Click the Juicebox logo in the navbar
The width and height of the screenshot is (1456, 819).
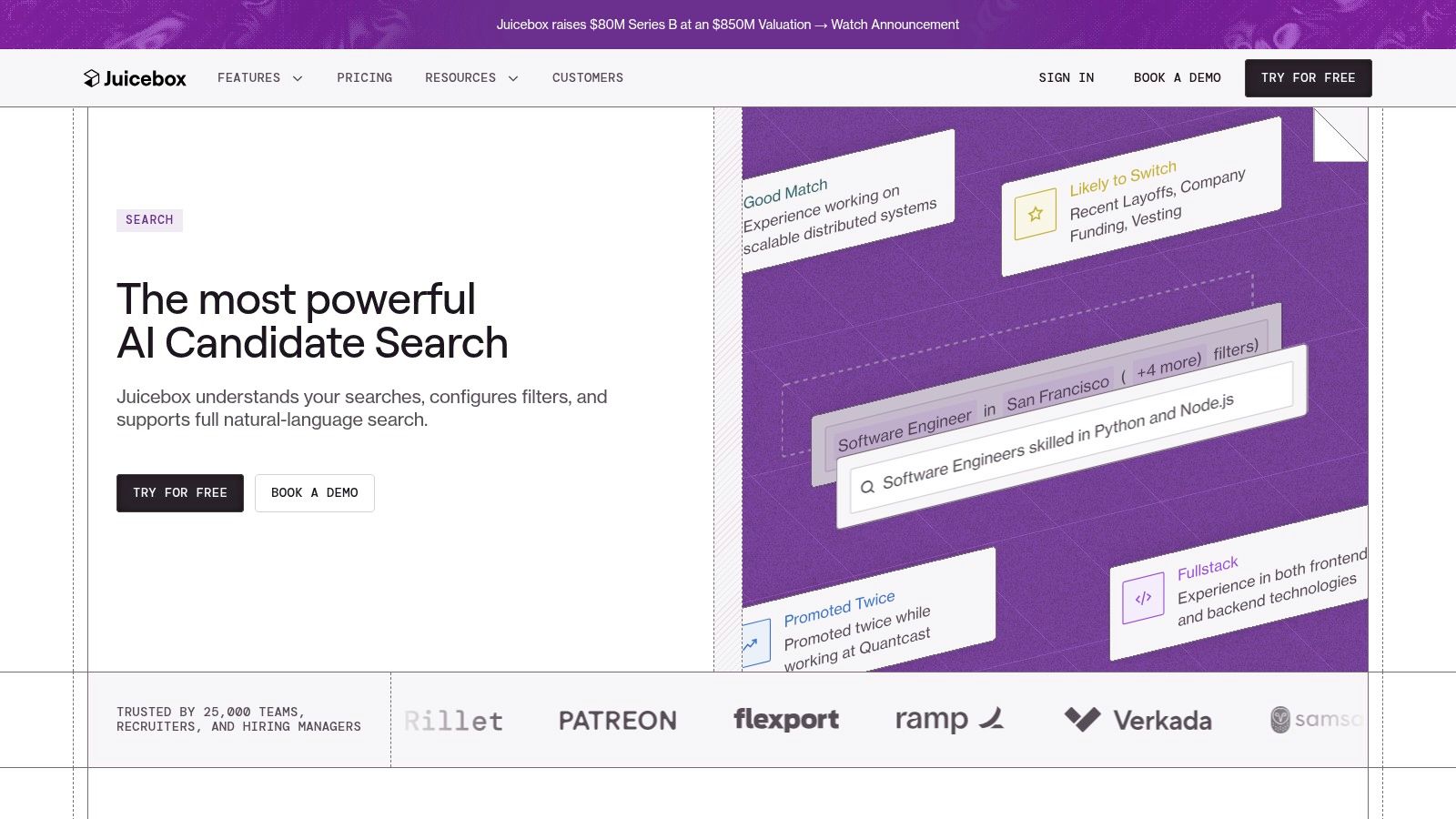135,78
